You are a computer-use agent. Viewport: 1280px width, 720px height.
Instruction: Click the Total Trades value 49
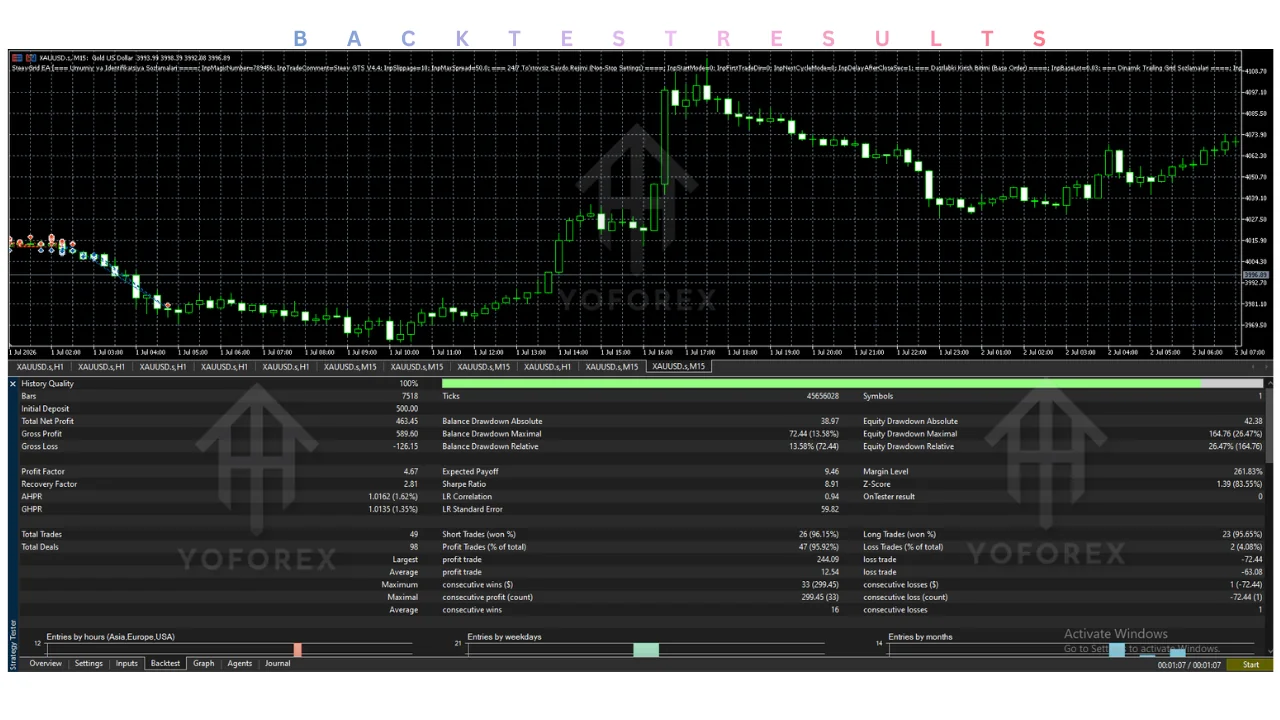click(x=414, y=534)
